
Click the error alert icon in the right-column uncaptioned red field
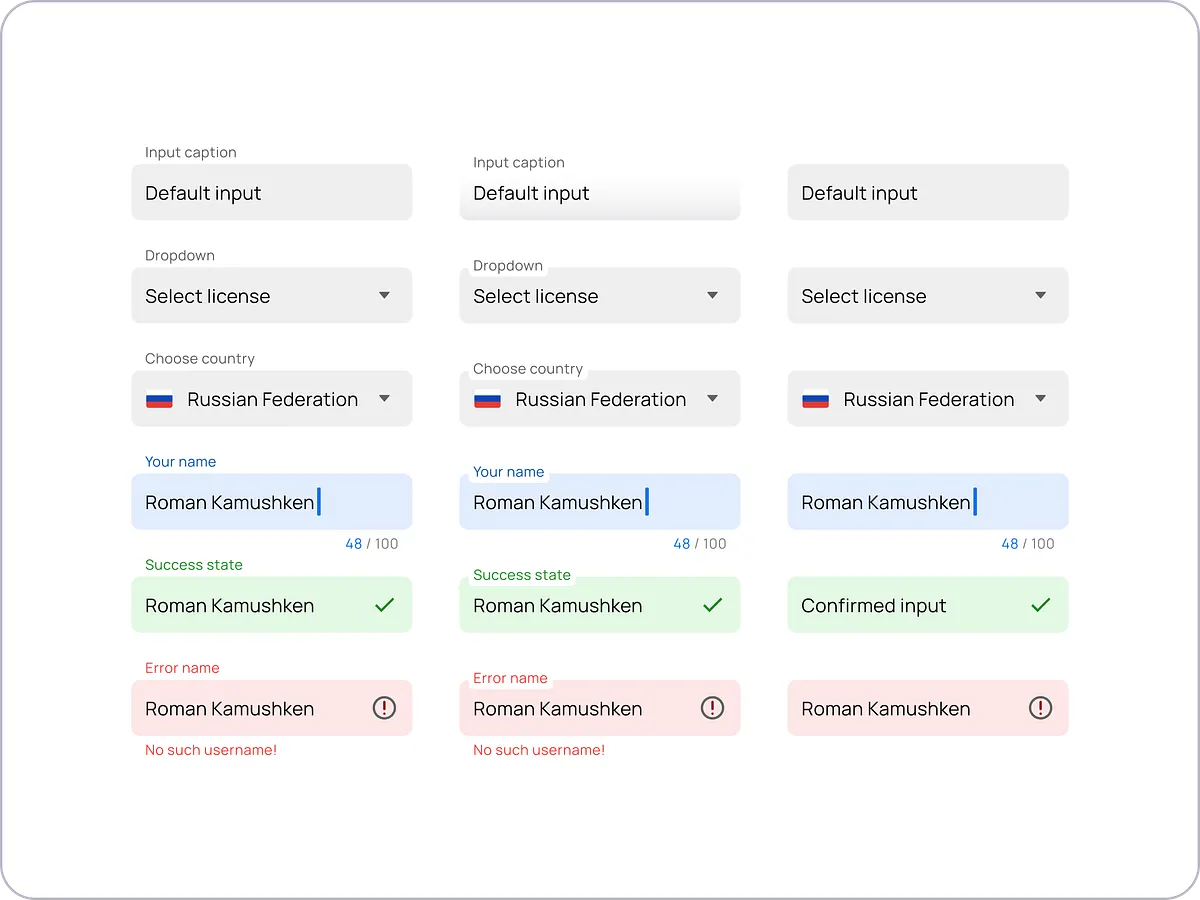[1040, 708]
